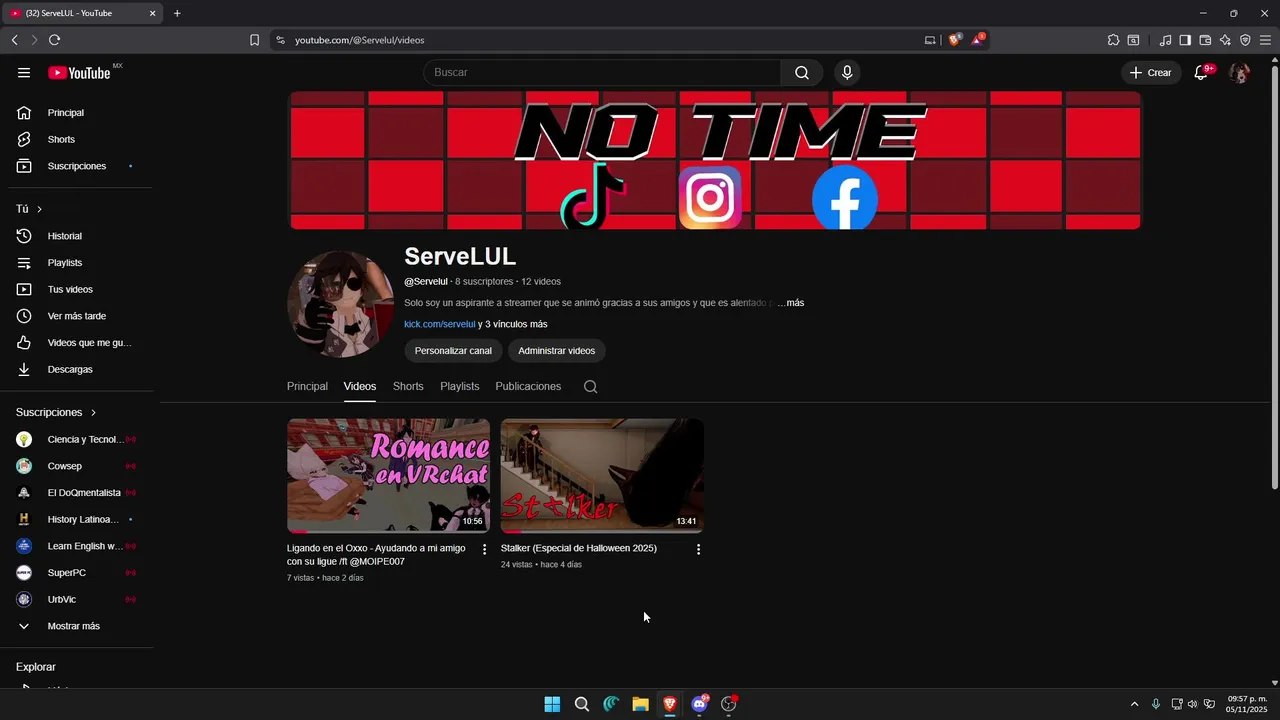Reload the browser page
1280x720 pixels.
pos(54,40)
